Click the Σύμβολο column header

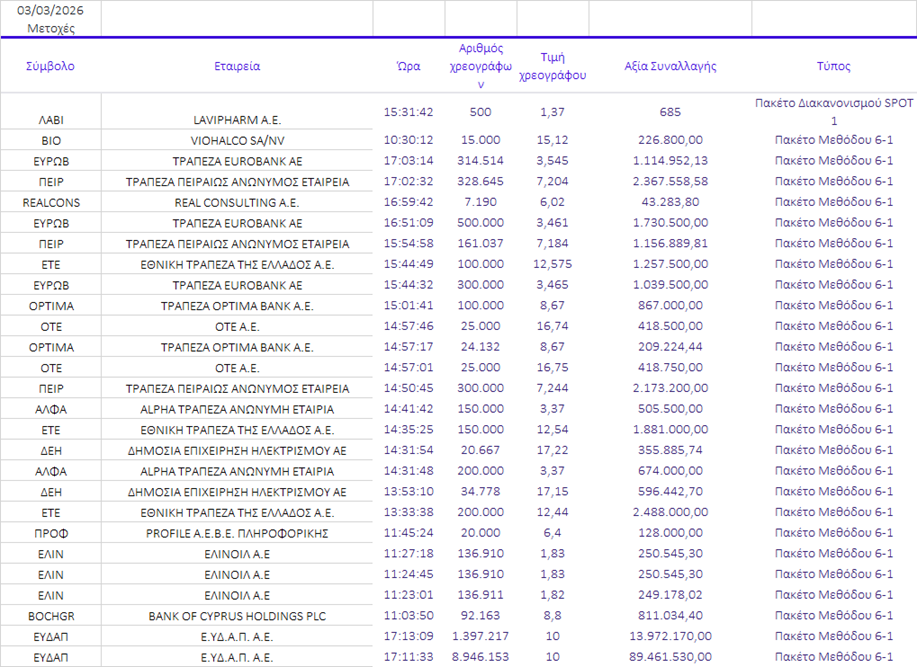pyautogui.click(x=50, y=66)
